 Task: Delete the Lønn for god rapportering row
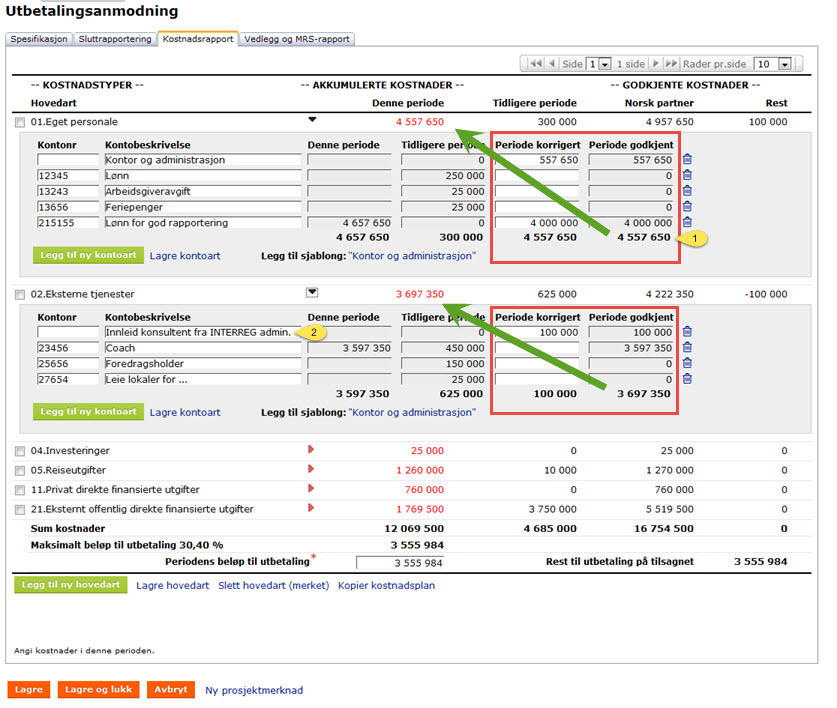687,222
